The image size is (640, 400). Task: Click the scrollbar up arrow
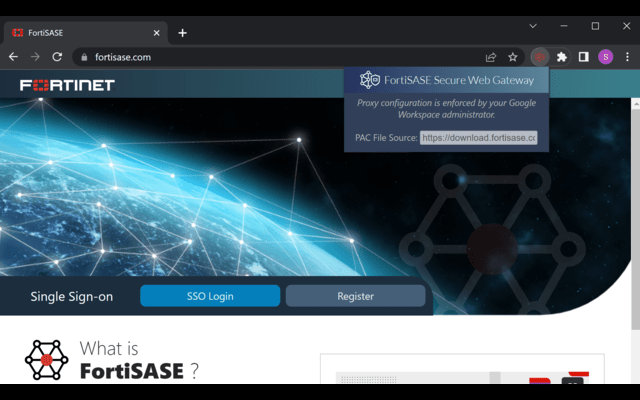tap(636, 104)
